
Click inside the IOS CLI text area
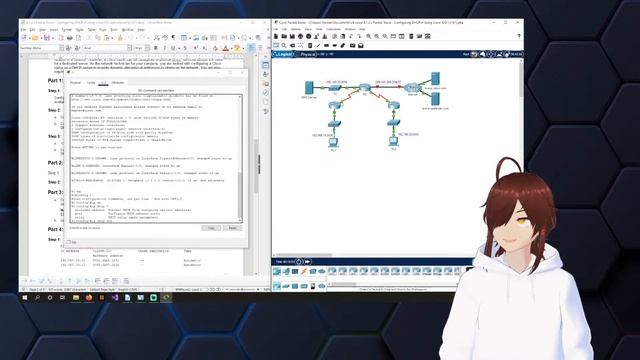tap(154, 158)
